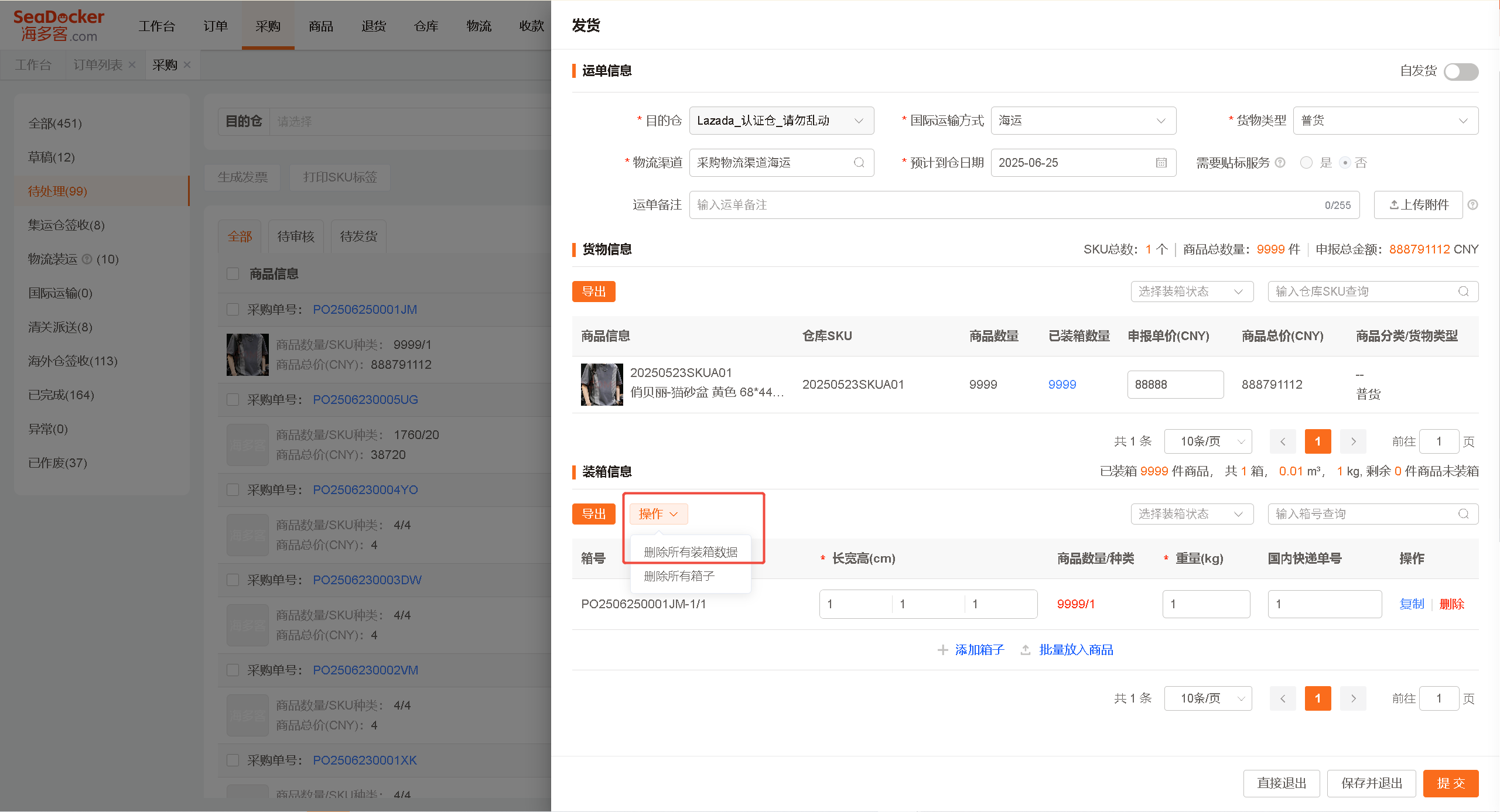Go to previous page in 货物信息 pagination
The image size is (1500, 812).
[1283, 441]
